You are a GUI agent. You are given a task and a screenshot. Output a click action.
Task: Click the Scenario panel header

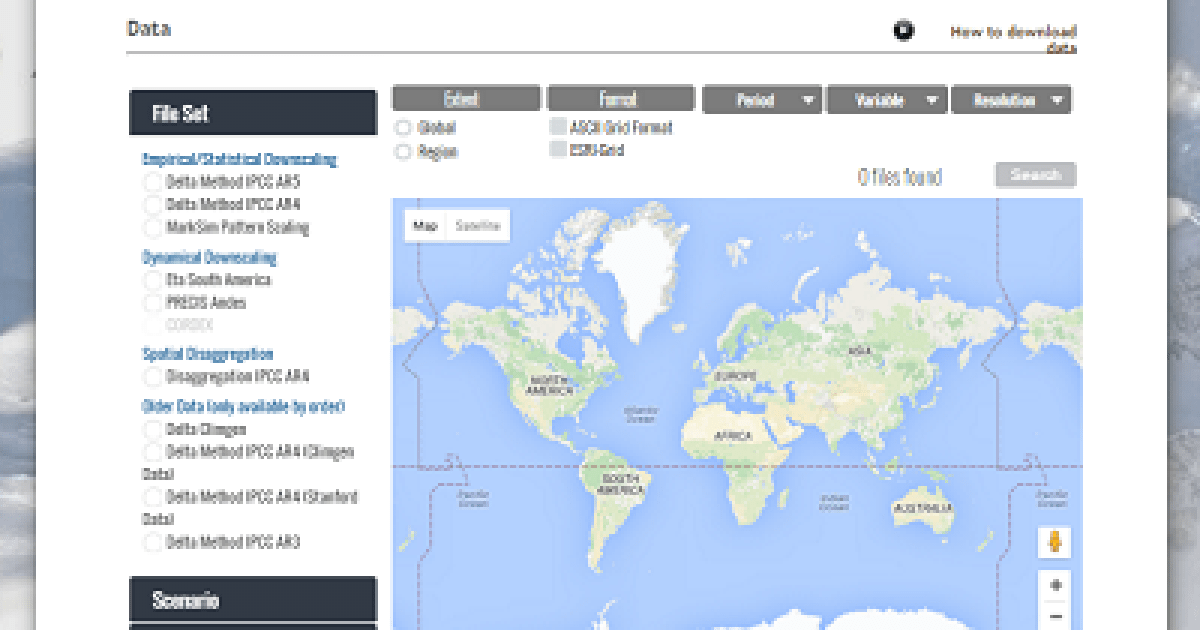253,600
